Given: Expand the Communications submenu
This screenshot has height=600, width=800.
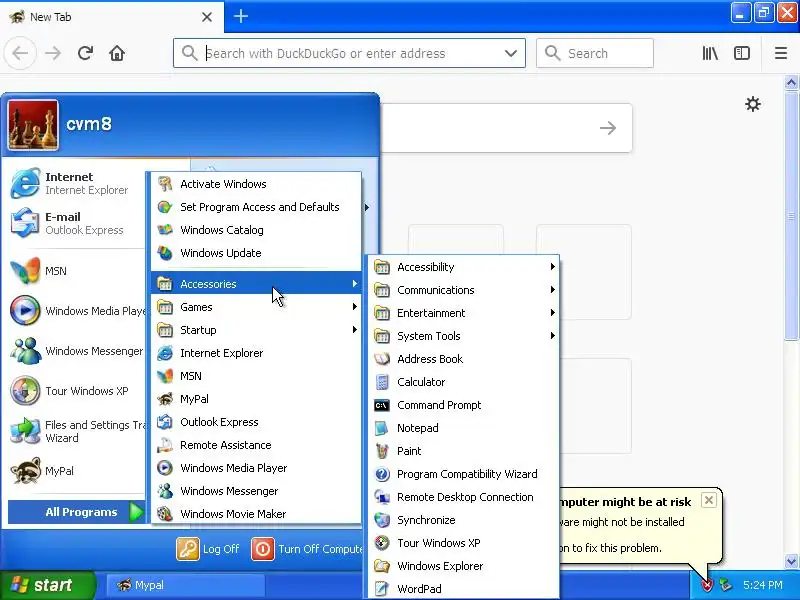Looking at the screenshot, I should (463, 290).
